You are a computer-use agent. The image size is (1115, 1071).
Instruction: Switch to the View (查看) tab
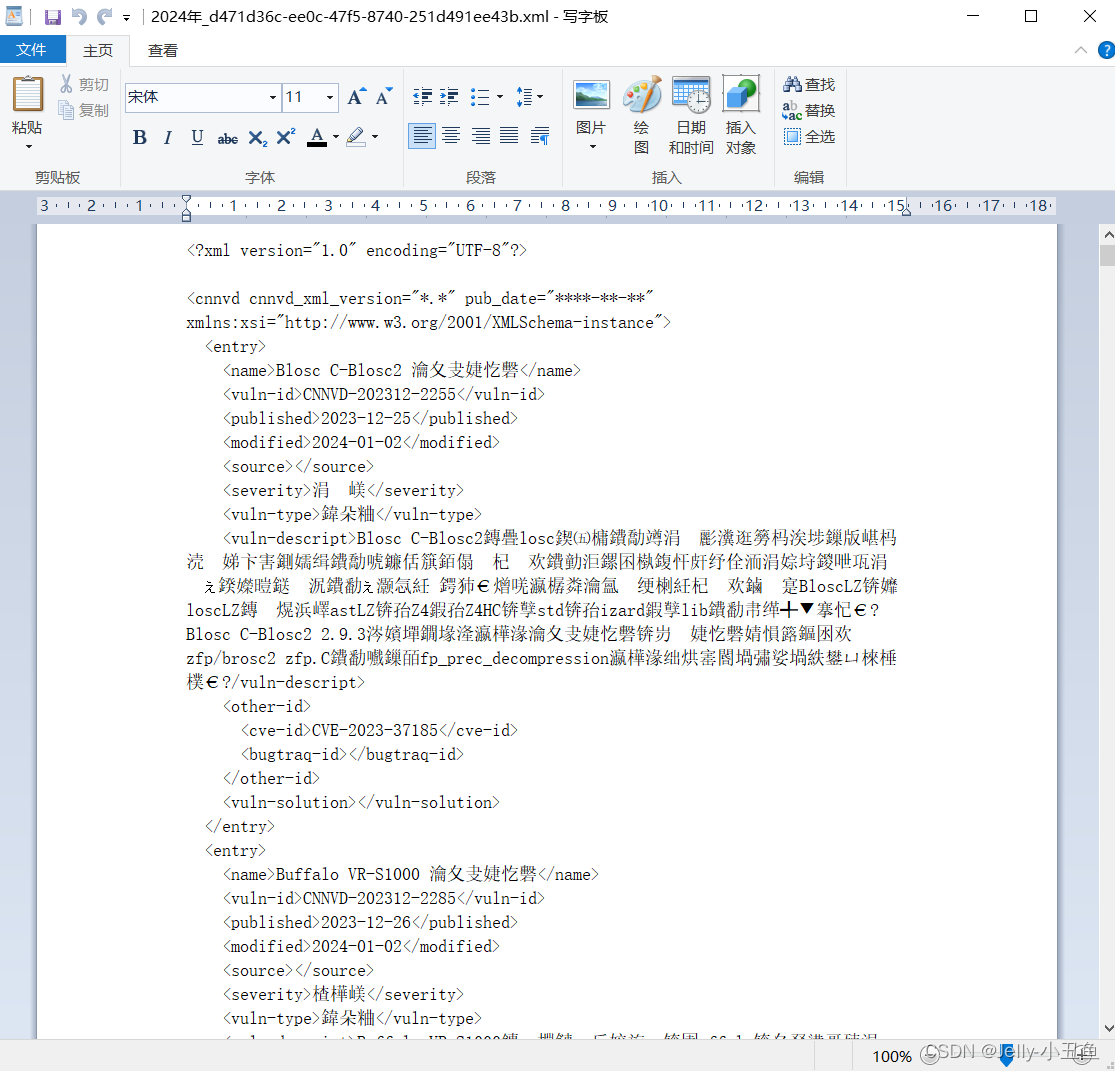163,50
